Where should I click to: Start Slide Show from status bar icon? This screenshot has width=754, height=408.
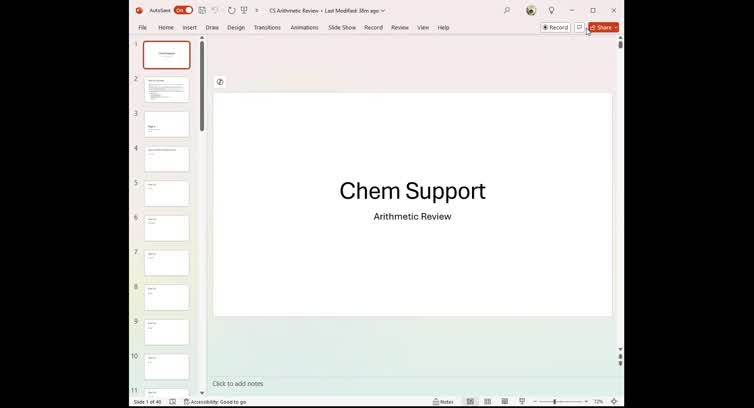[x=522, y=401]
